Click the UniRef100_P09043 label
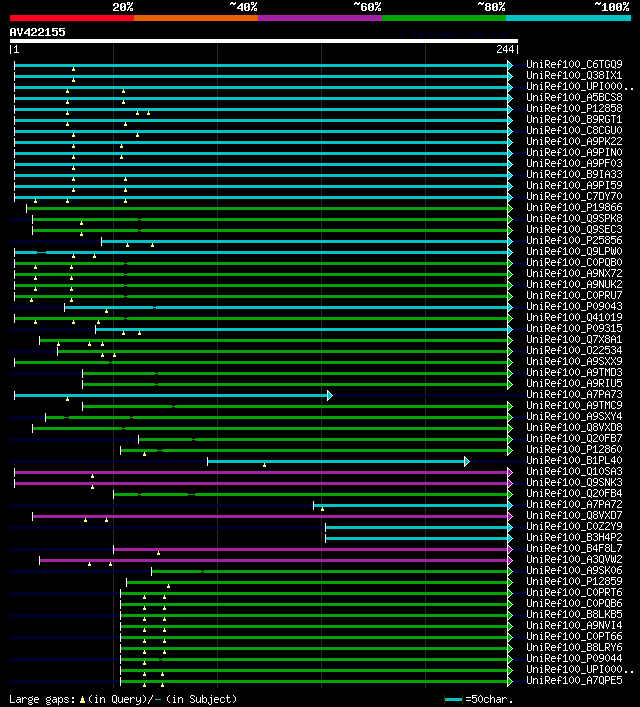Image resolution: width=640 pixels, height=707 pixels. coord(574,306)
